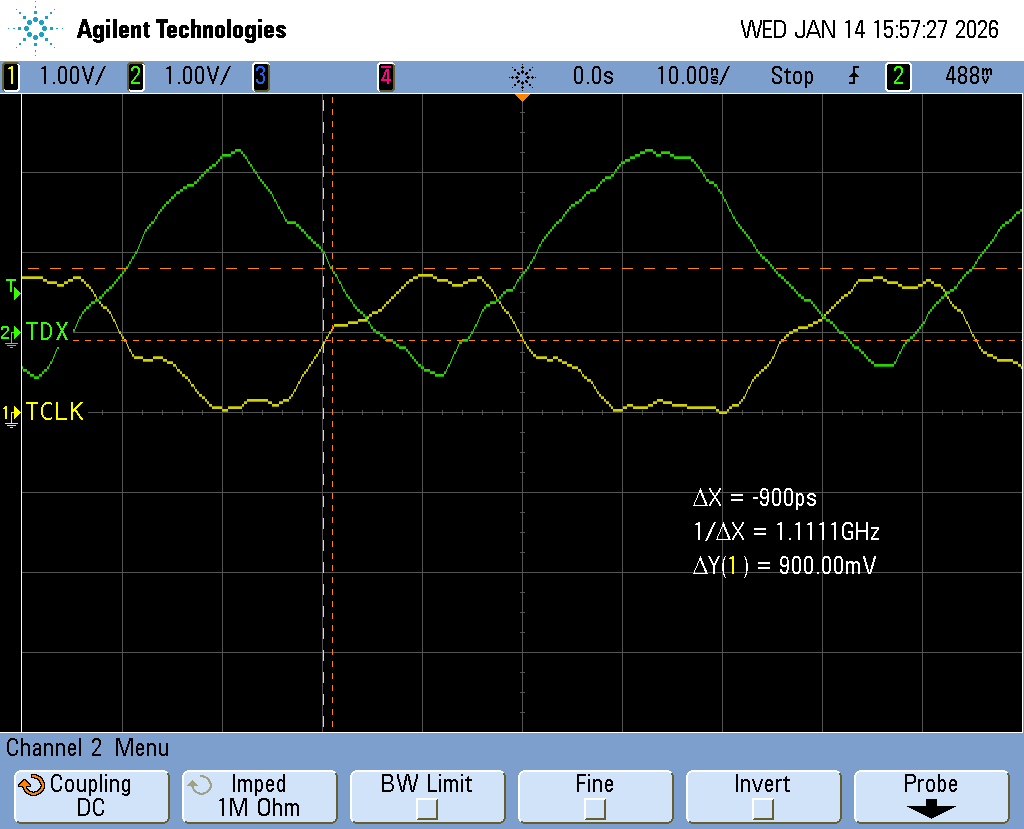Change the Imped 1M Ohm setting

click(258, 796)
